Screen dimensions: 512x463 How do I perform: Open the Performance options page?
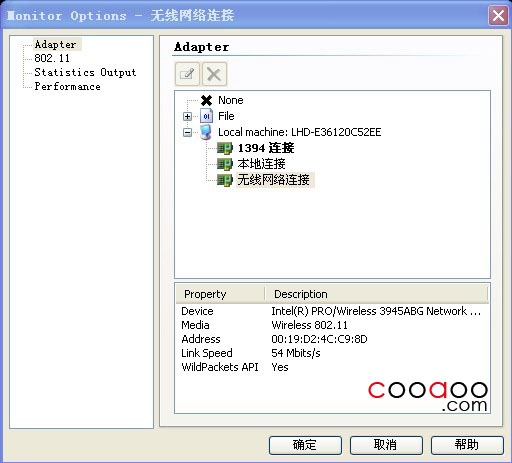[67, 86]
